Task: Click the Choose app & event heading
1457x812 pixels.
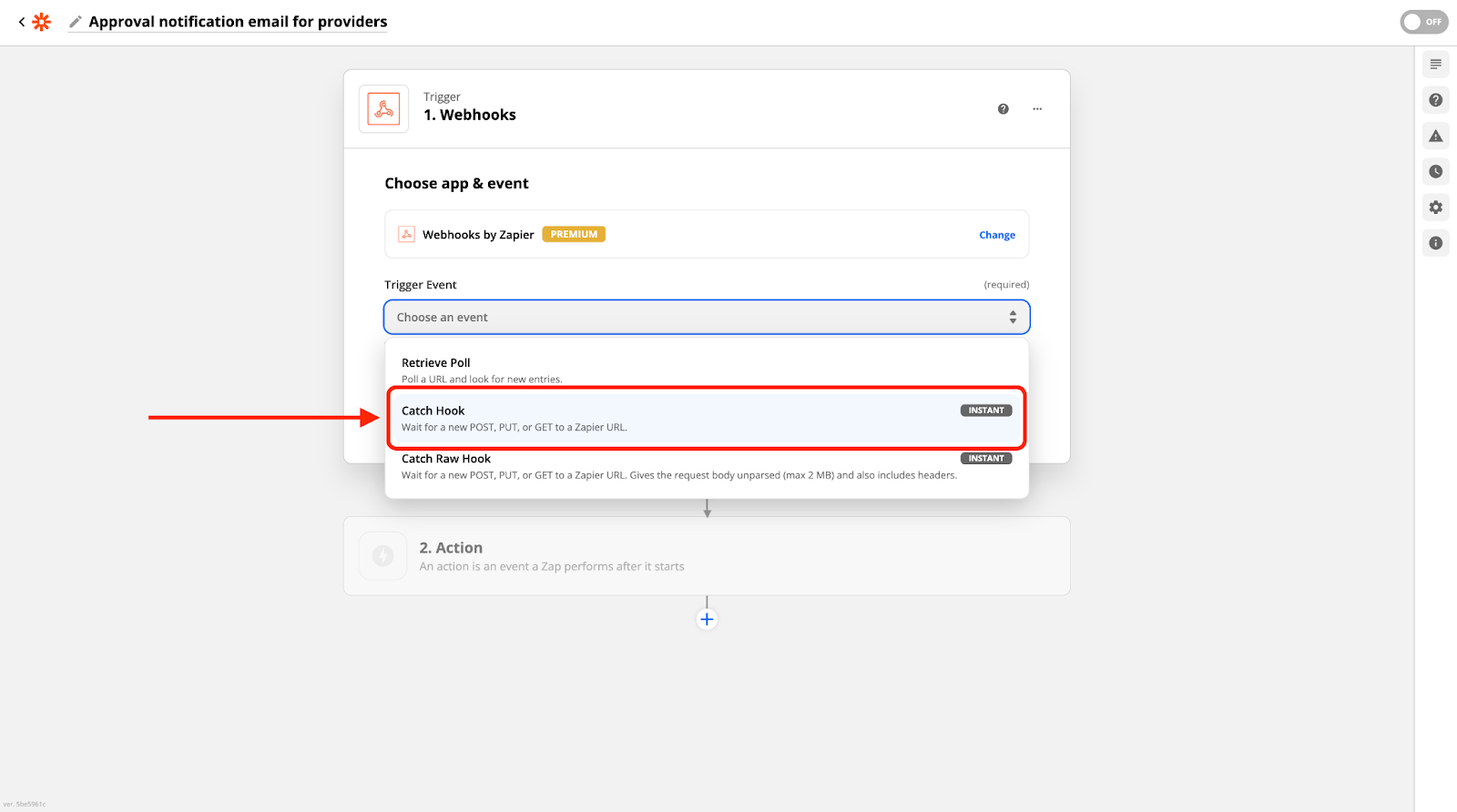Action: [456, 183]
